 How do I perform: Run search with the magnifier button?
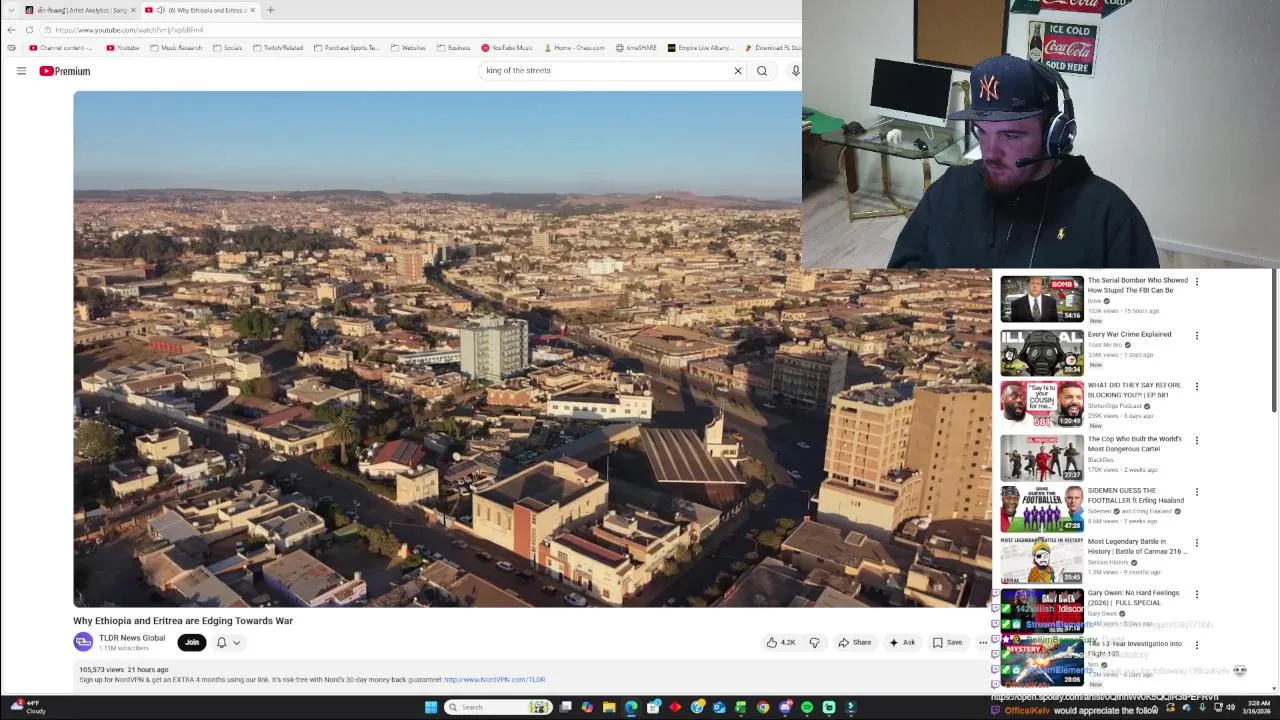tap(762, 71)
